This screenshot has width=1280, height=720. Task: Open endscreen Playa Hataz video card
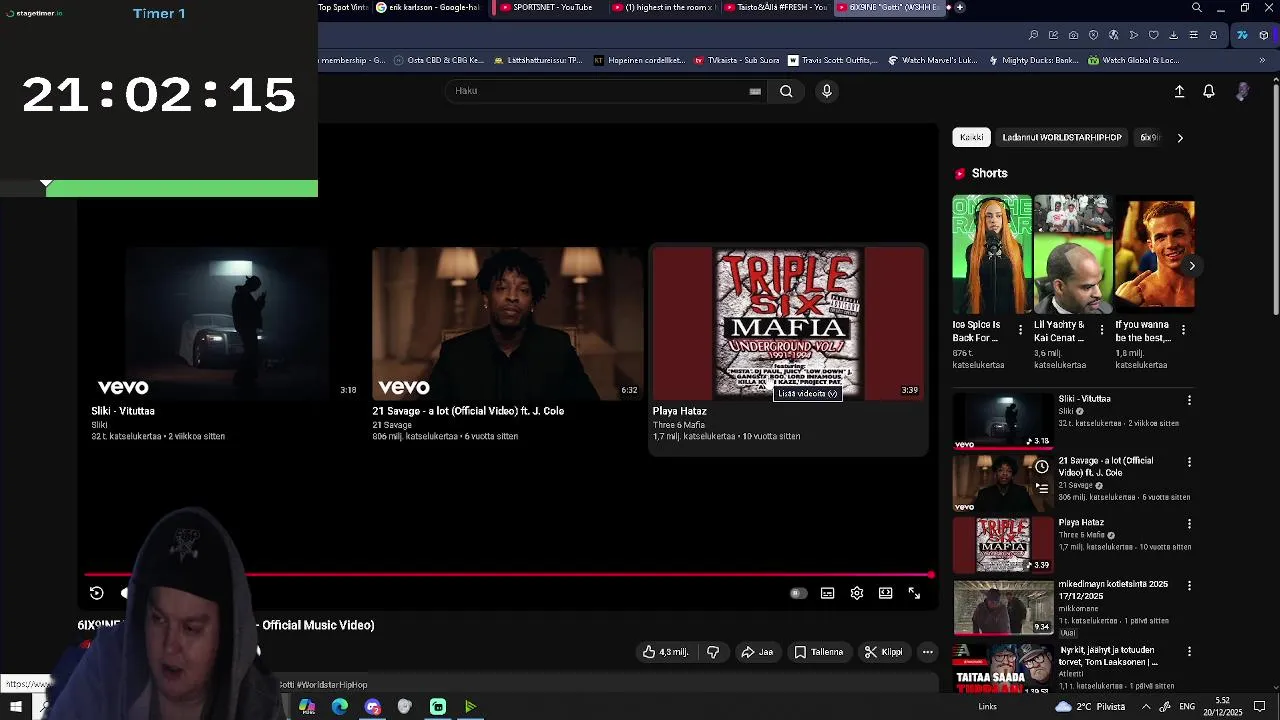coord(788,348)
